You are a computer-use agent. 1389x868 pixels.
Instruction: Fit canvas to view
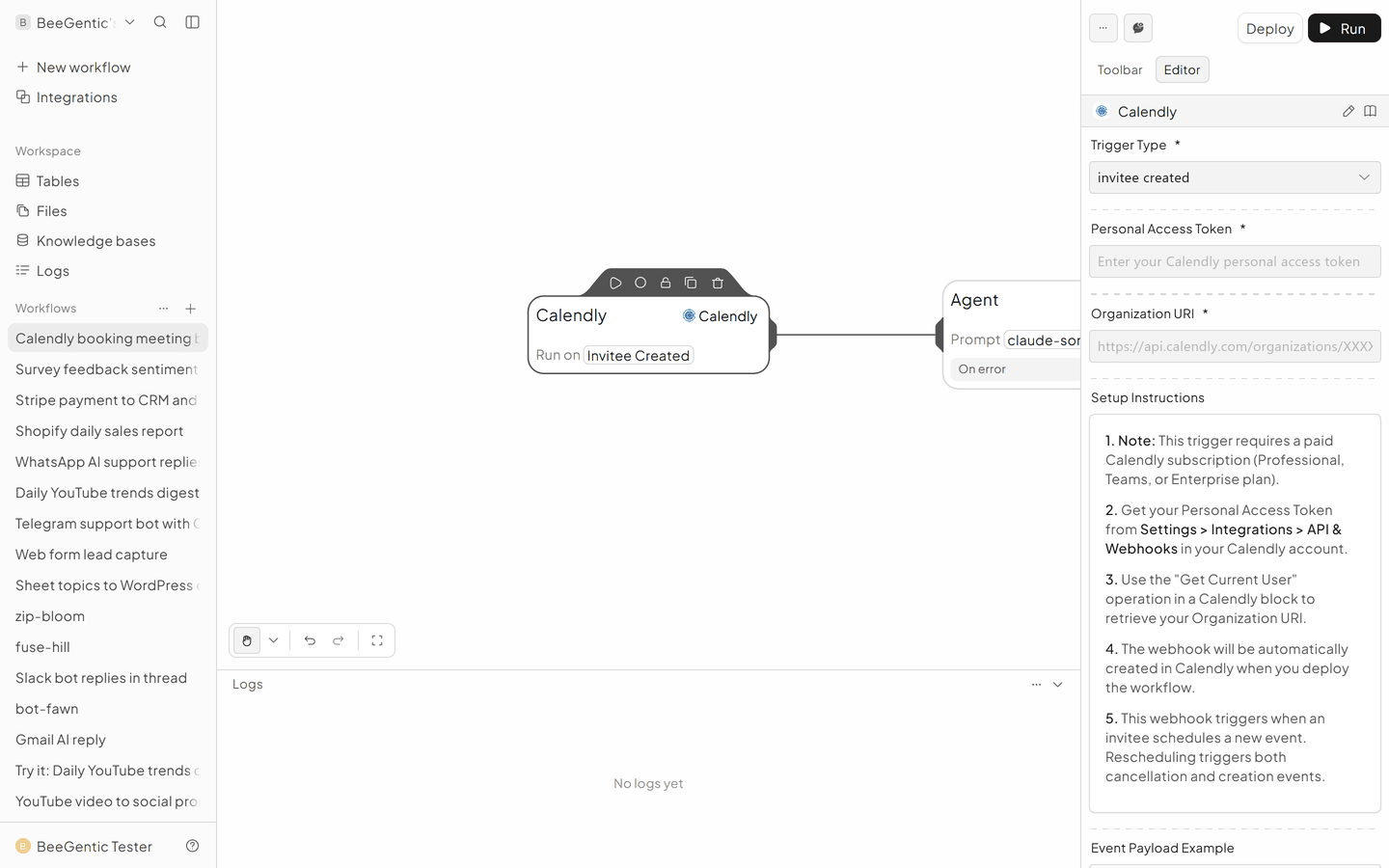tap(377, 640)
